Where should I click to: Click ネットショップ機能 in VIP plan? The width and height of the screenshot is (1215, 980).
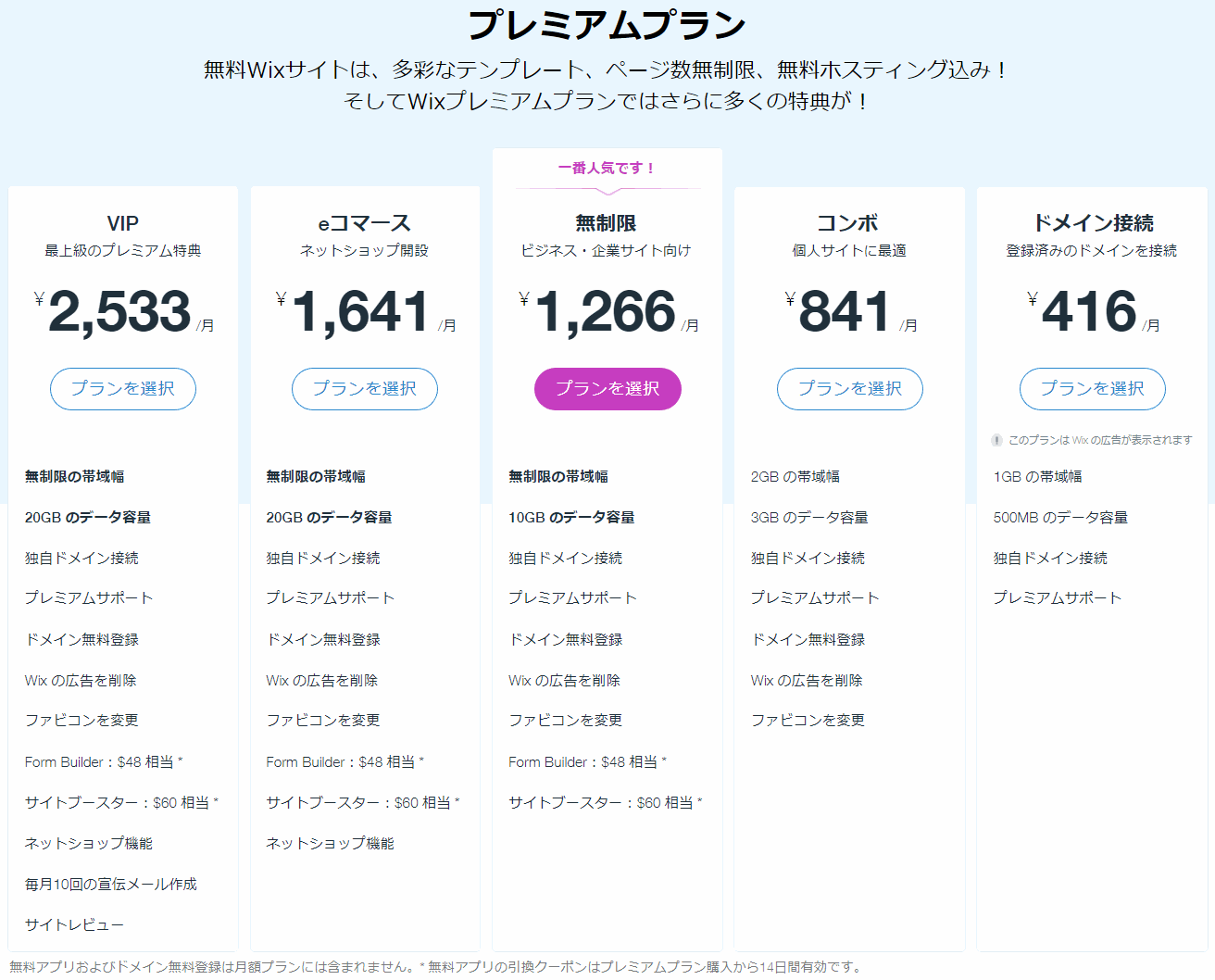89,844
